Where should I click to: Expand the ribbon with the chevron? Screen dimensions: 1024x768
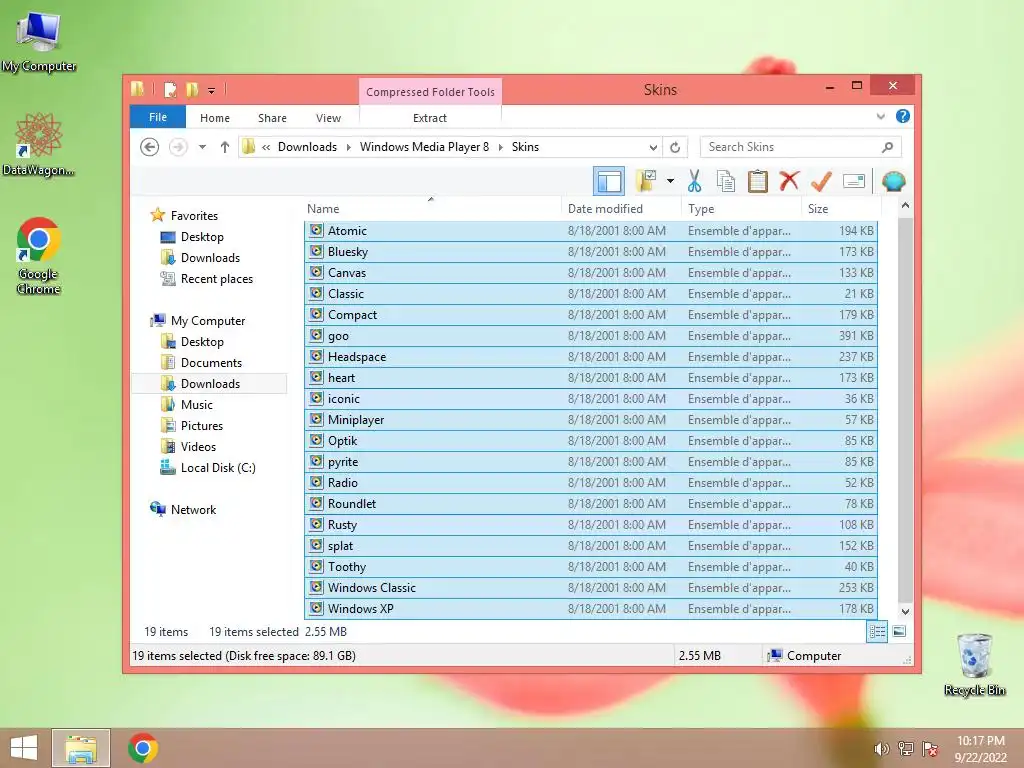pos(880,116)
